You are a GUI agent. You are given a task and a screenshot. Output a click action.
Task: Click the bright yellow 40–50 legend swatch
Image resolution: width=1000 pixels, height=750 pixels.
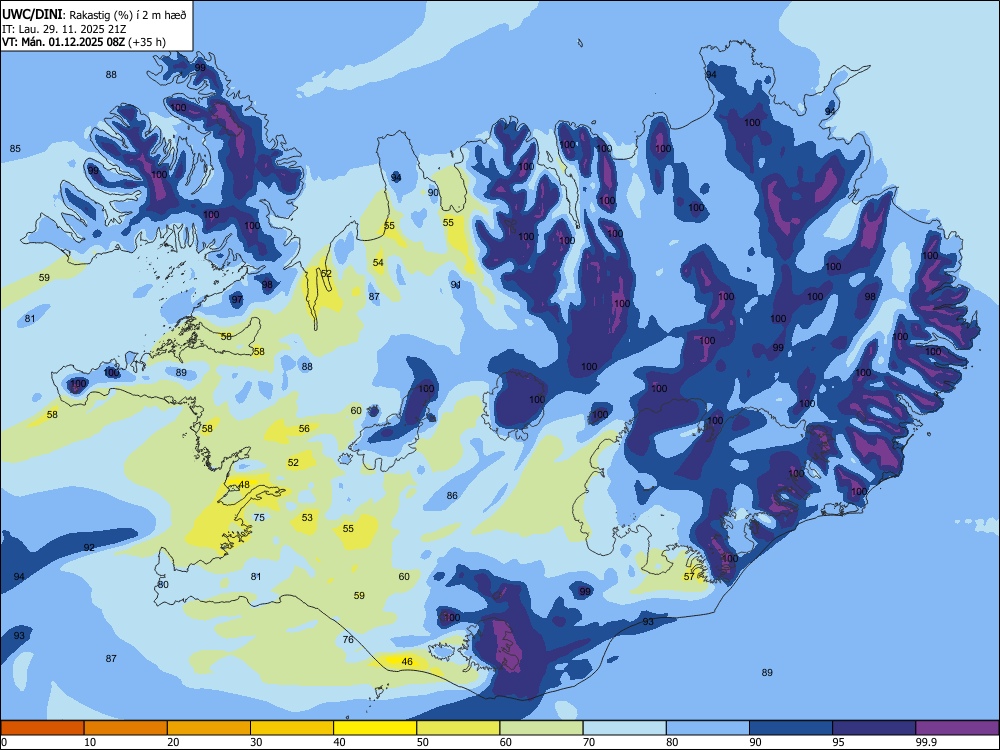[375, 728]
